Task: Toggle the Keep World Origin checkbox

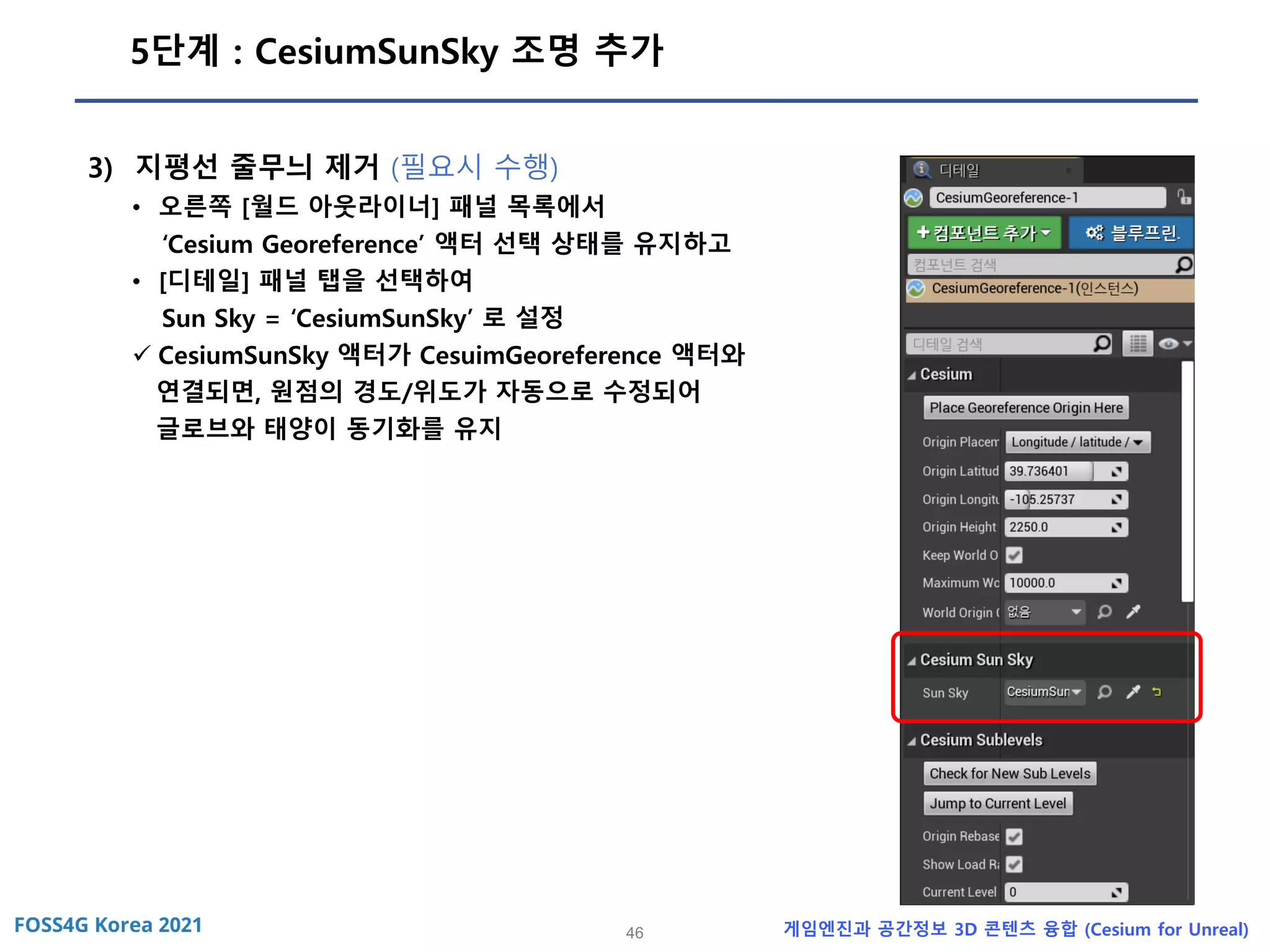Action: [1015, 555]
